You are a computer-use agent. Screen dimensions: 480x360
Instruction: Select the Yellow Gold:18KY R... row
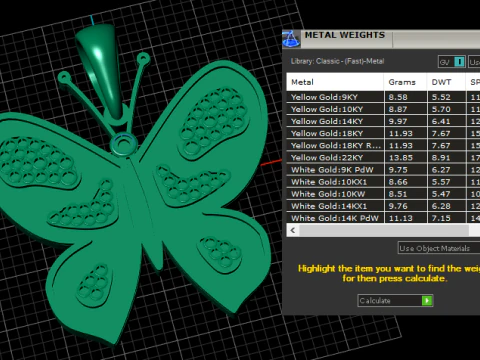pos(383,145)
